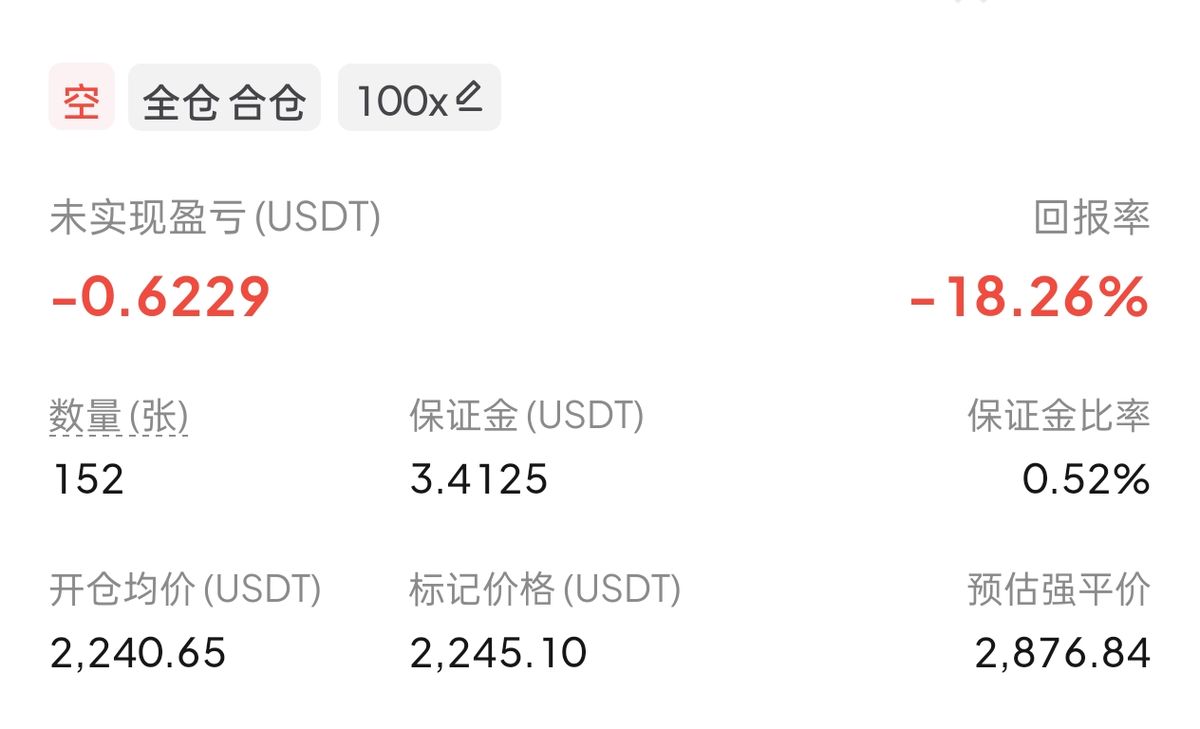The height and width of the screenshot is (729, 1200).
Task: Tap the 全仓 合仓 margin mode tag
Action: point(224,98)
